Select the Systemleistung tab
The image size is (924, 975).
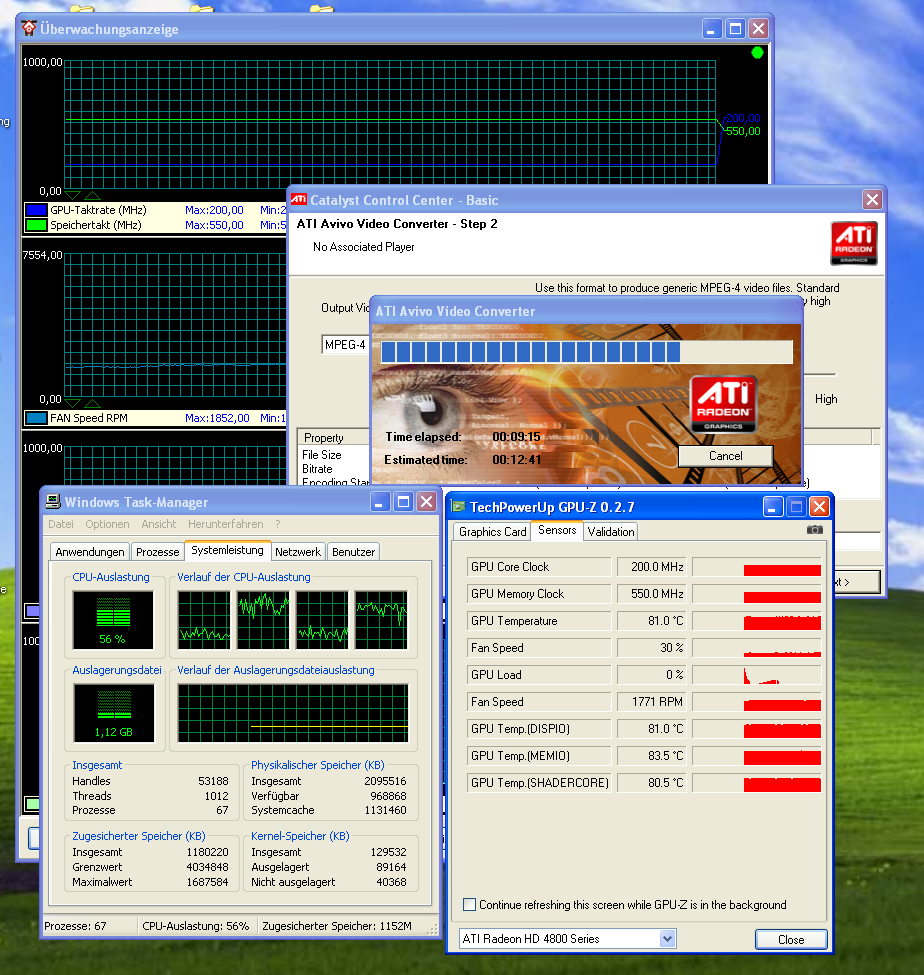coord(228,550)
